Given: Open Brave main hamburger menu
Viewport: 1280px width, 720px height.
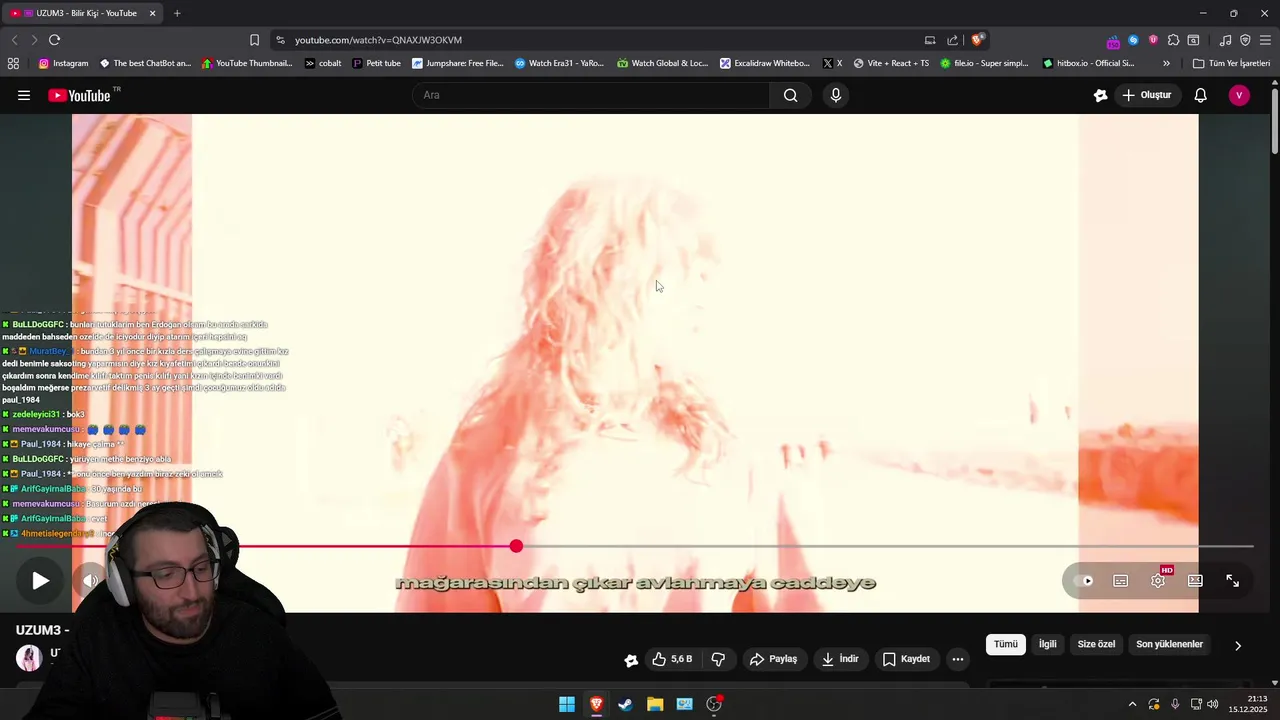Looking at the screenshot, I should [x=1265, y=40].
